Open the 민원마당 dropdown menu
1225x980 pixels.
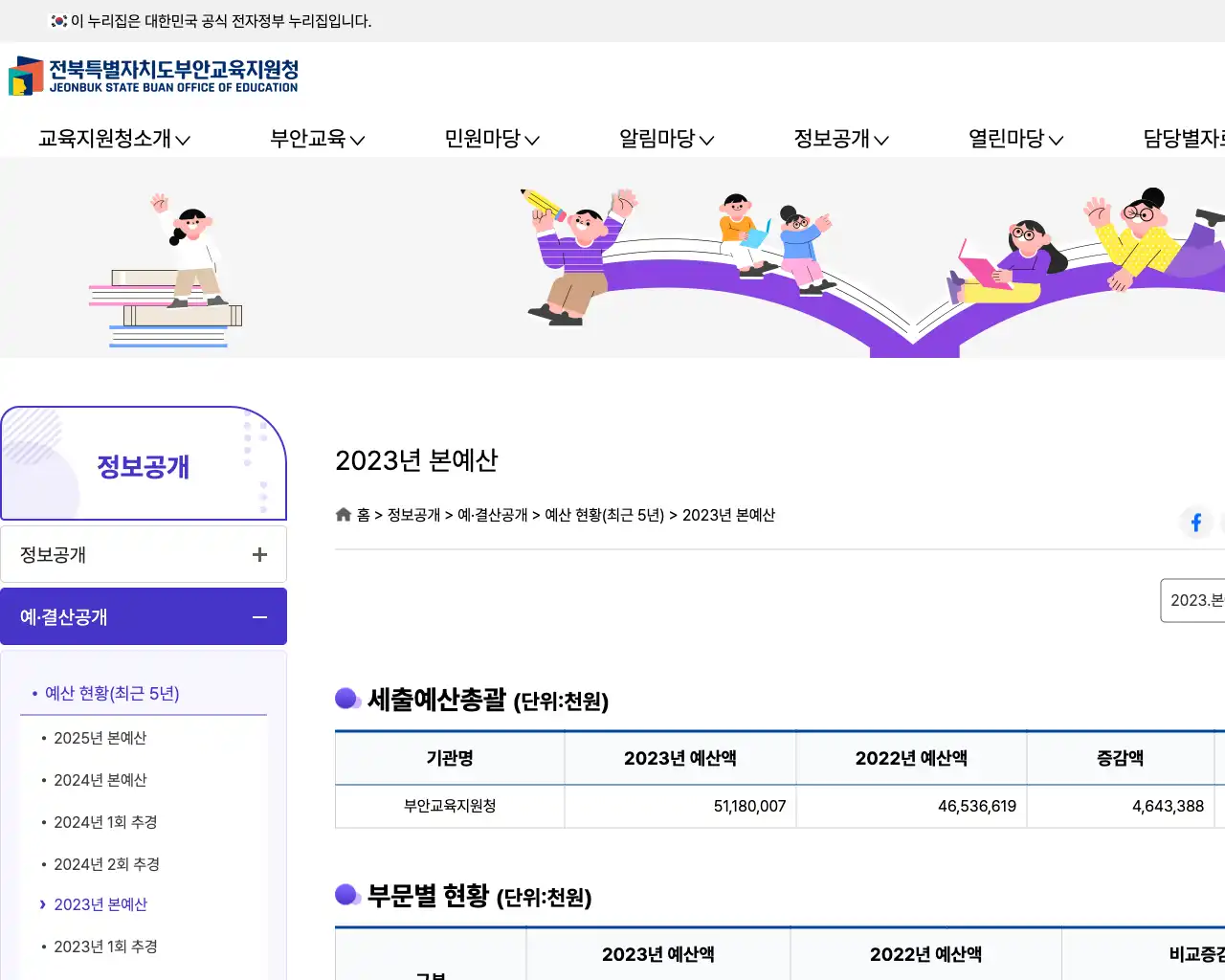(x=492, y=139)
